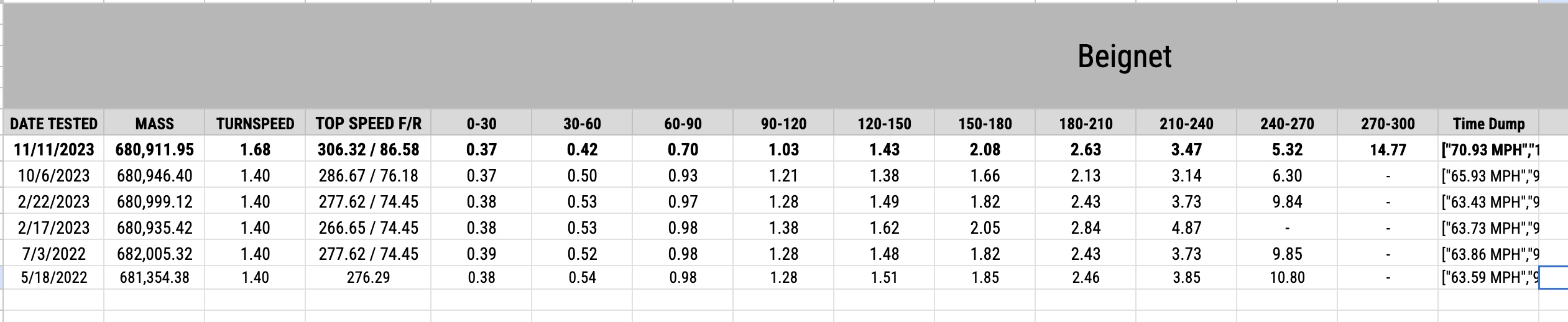Select top speed value 276.29
Viewport: 1568px width, 322px height.
click(x=368, y=277)
